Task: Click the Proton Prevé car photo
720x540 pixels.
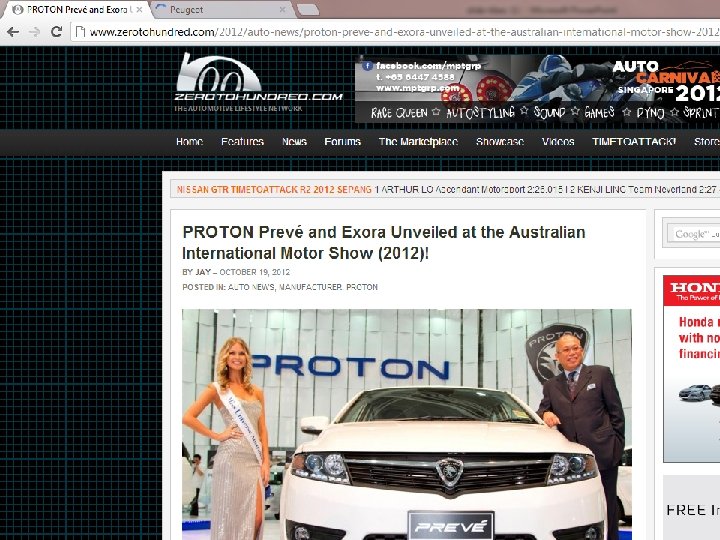Action: pos(407,424)
